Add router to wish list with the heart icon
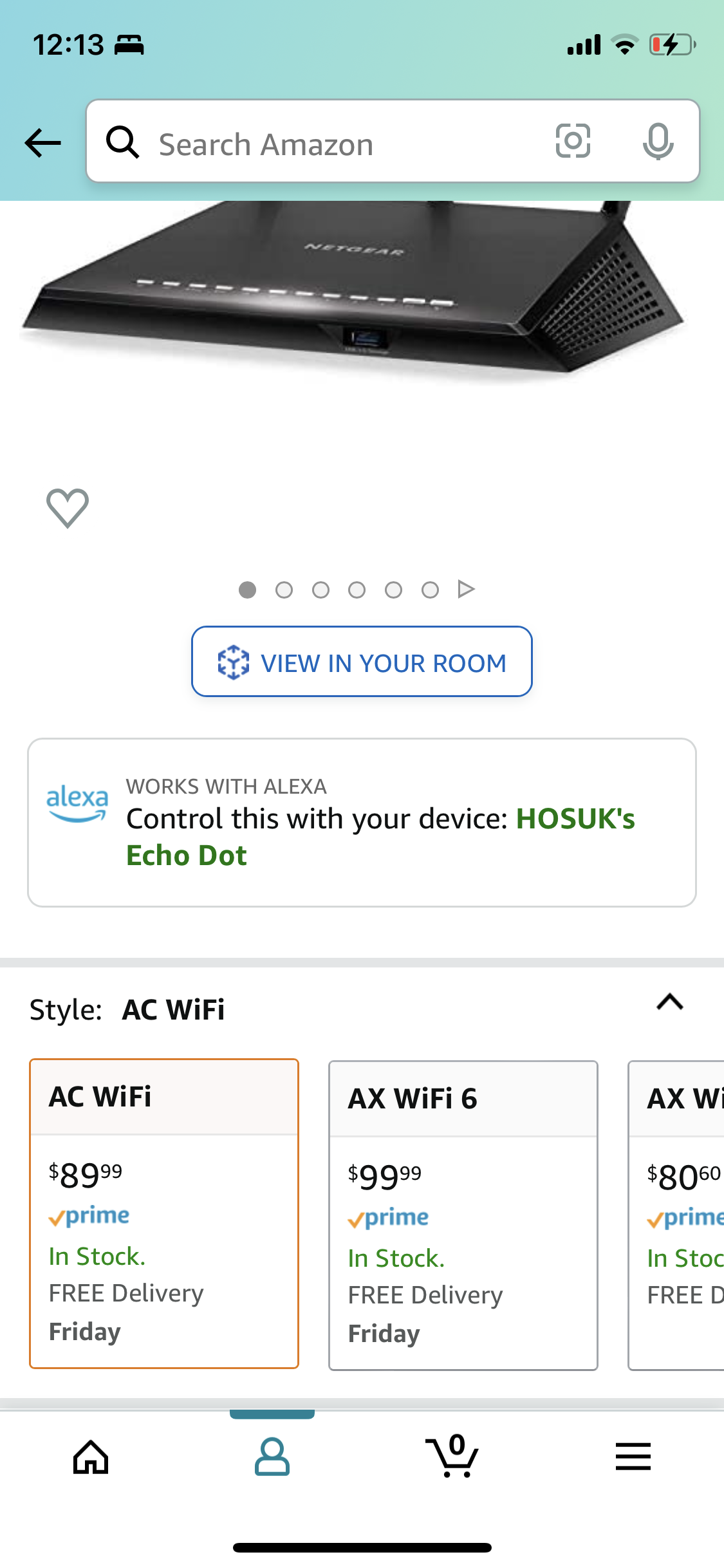The height and width of the screenshot is (1568, 724). pos(68,508)
